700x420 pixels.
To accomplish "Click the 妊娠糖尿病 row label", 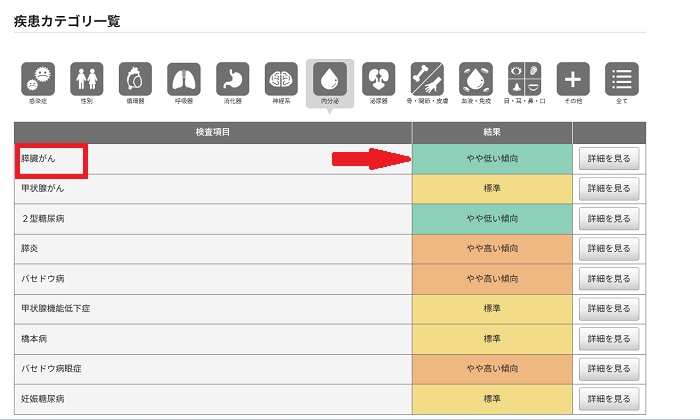I will tap(44, 399).
